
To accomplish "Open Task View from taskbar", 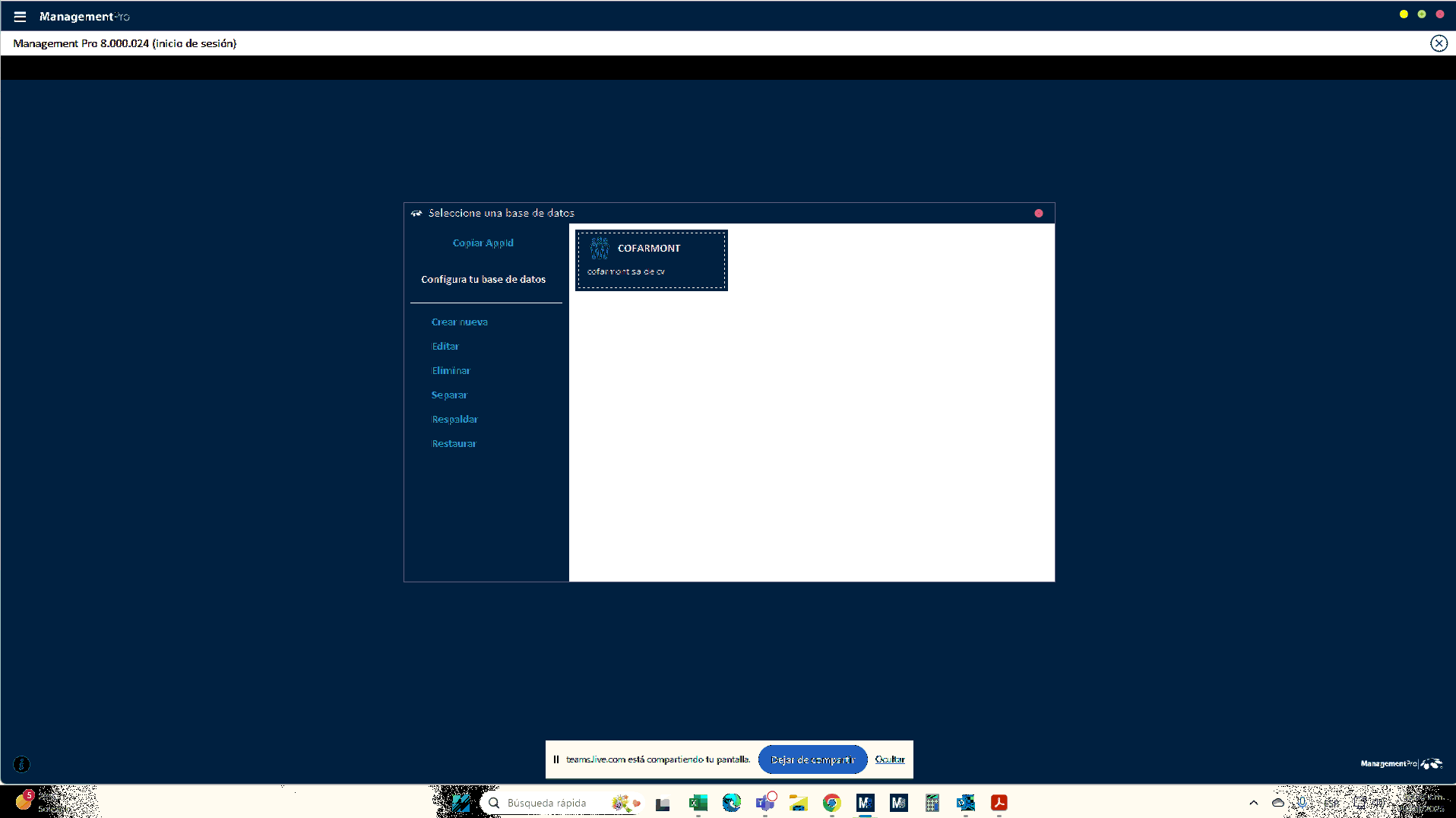I will [x=663, y=804].
